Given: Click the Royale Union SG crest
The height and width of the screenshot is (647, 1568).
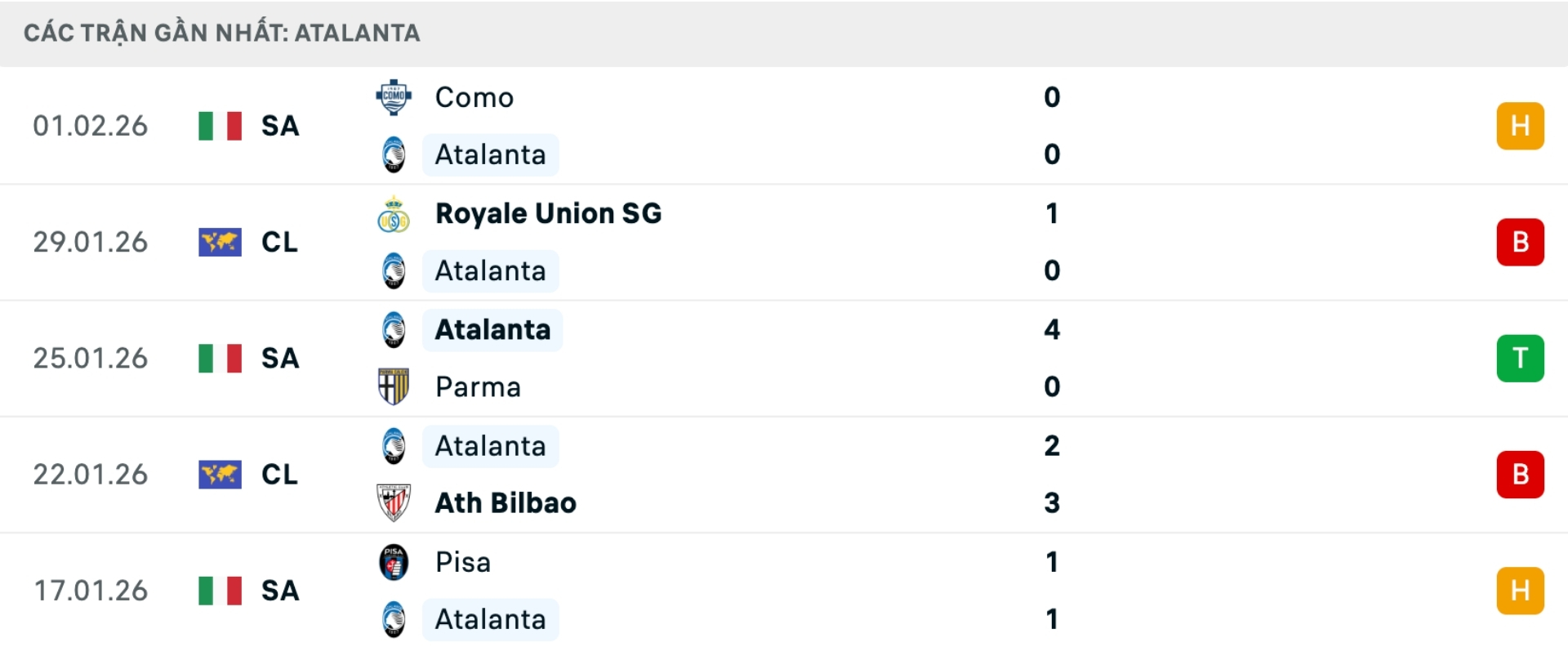Looking at the screenshot, I should [394, 213].
